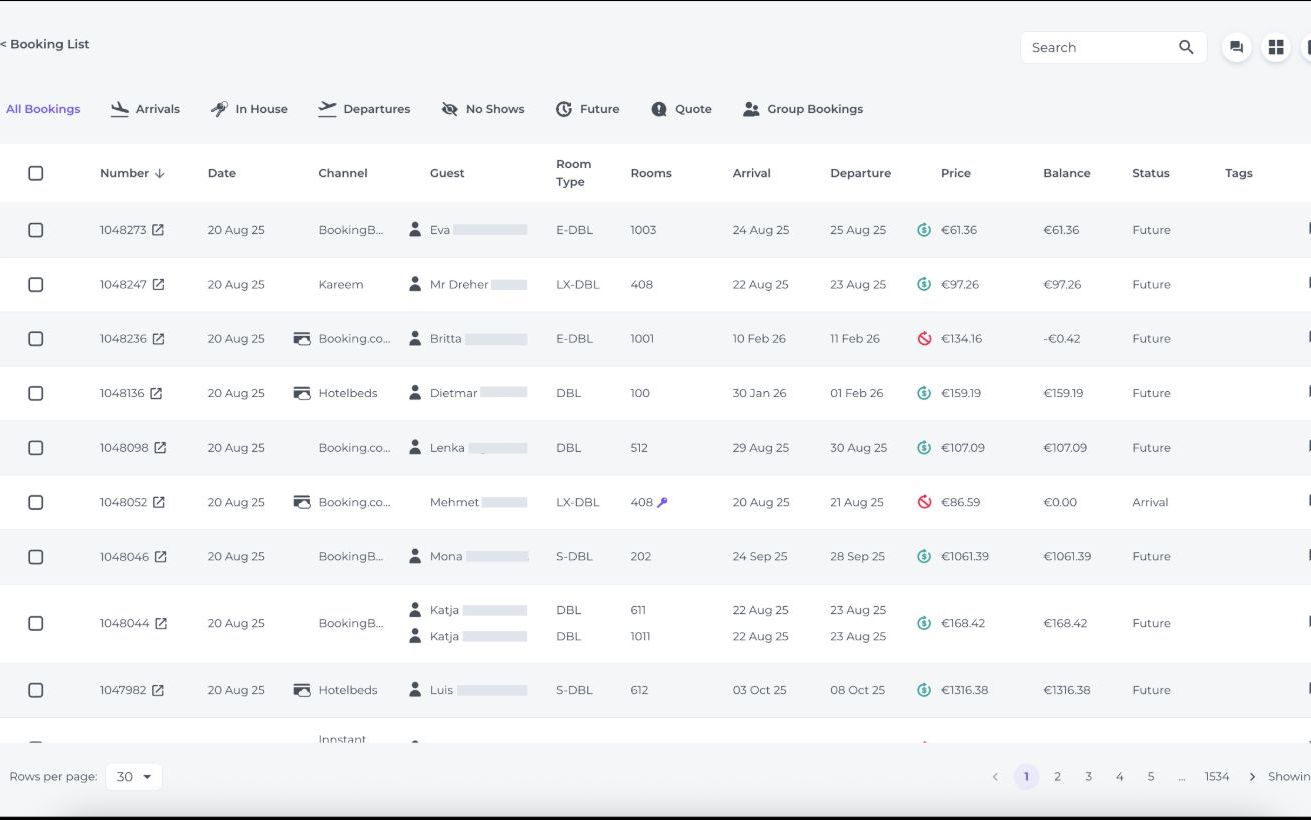Open external link icon for booking 1047982

[x=158, y=690]
